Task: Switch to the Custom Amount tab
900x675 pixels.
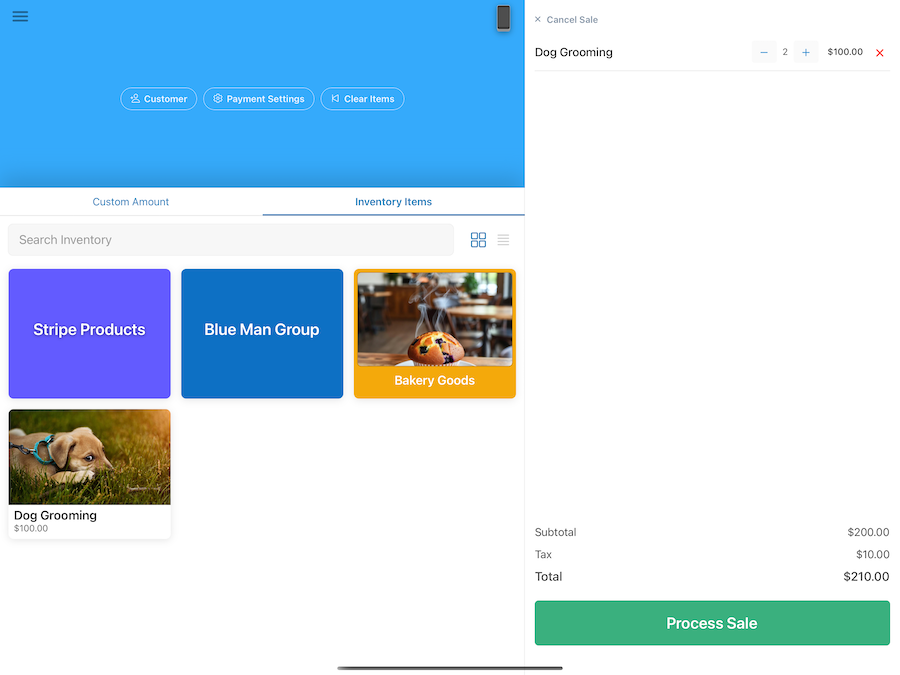Action: pos(131,202)
